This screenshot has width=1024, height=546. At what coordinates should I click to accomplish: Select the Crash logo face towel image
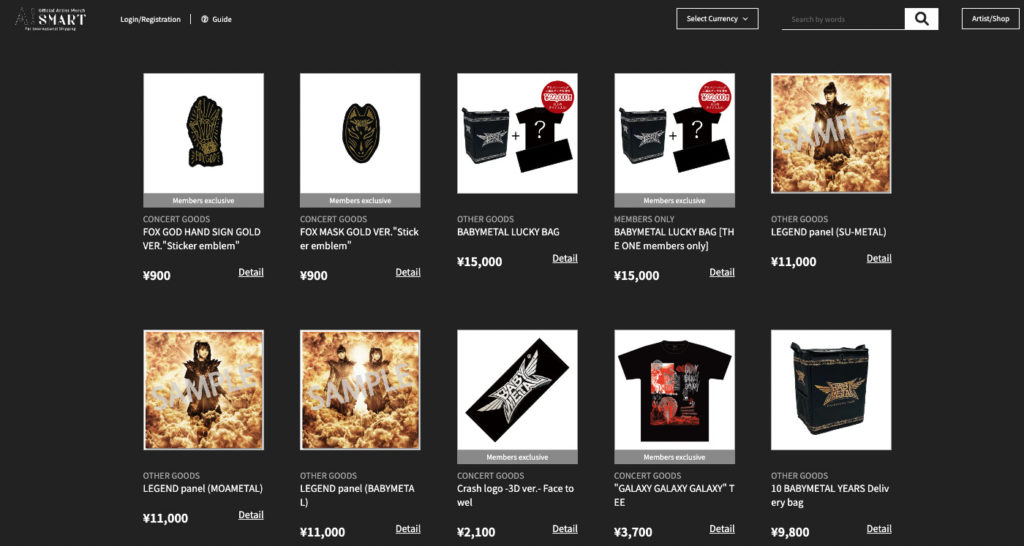[517, 397]
